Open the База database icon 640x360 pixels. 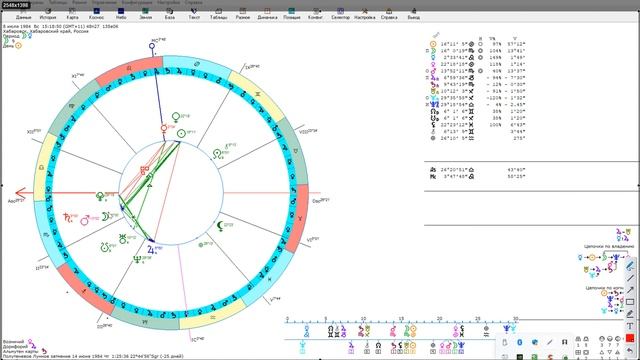click(170, 14)
